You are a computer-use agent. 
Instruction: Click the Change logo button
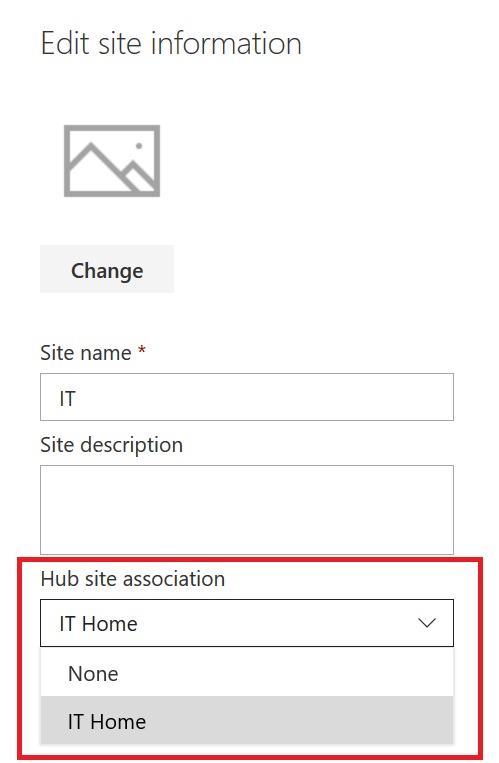click(107, 270)
